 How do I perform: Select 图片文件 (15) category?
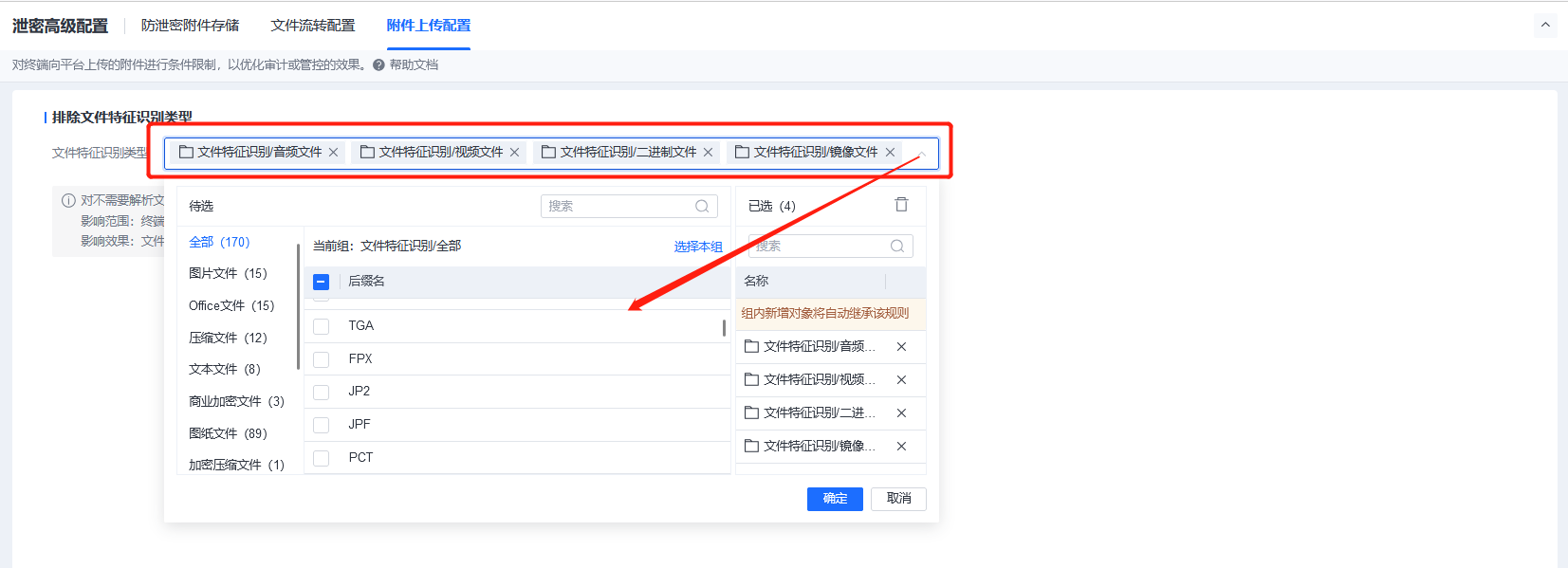tap(228, 274)
